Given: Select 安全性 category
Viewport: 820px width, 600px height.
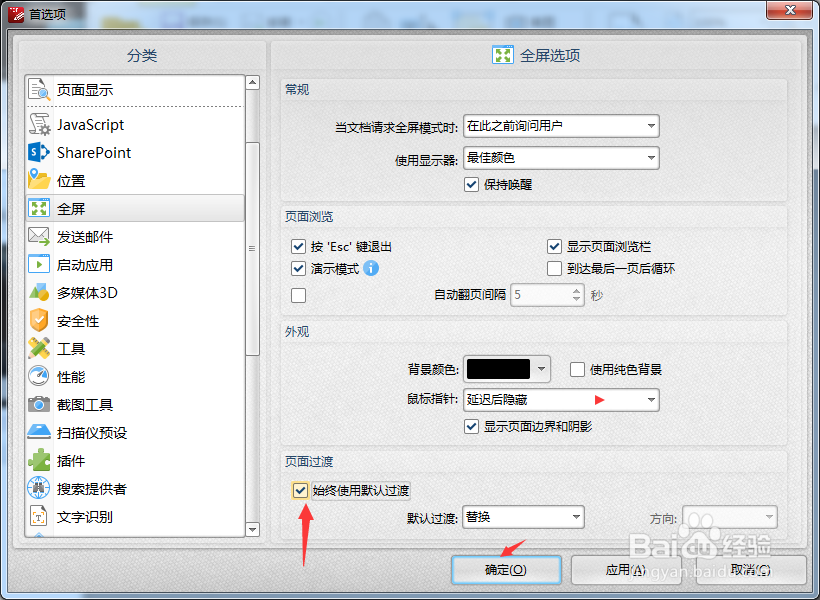Looking at the screenshot, I should (135, 321).
